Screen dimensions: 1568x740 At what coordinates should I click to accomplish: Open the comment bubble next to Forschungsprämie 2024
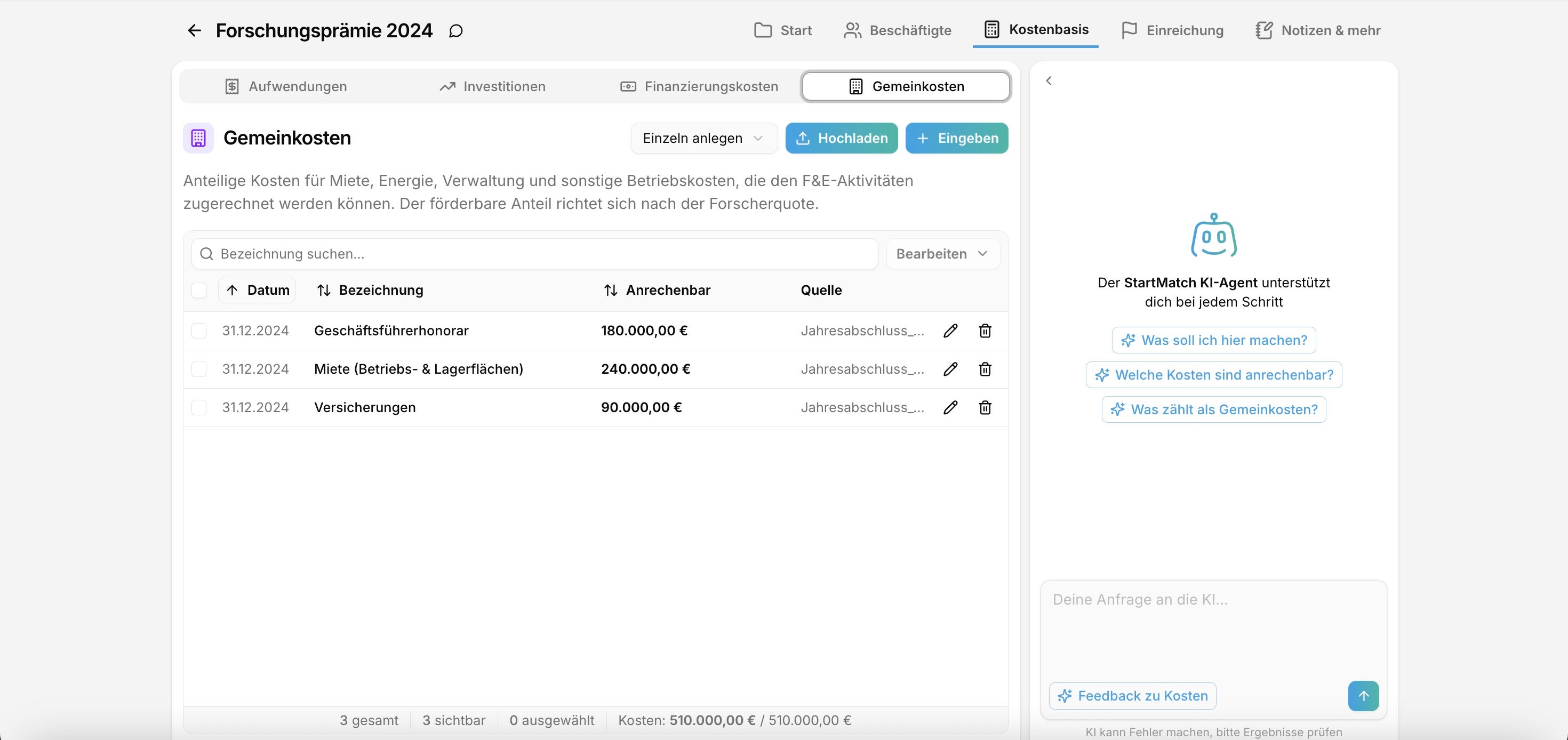tap(456, 31)
